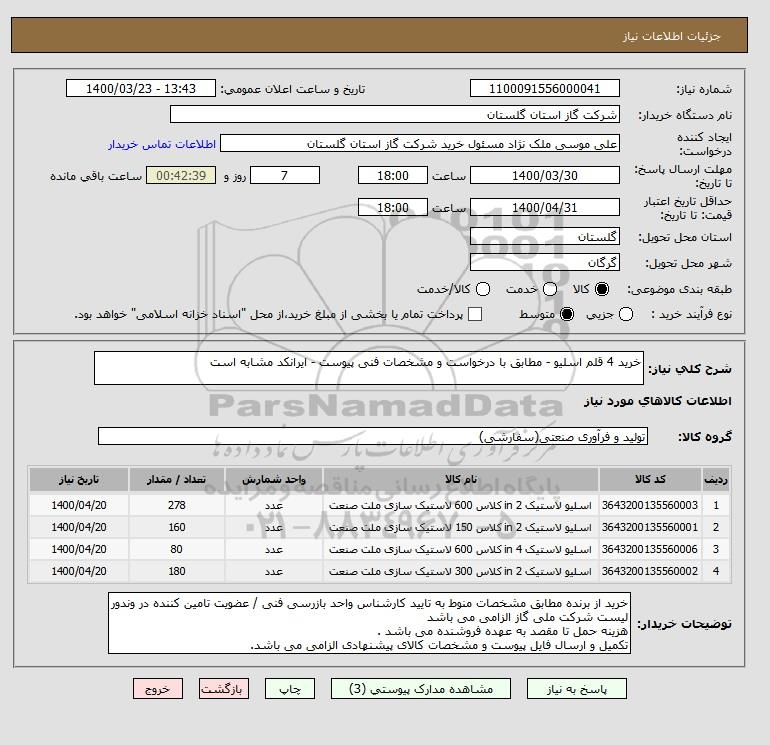Toggle the اسناد خزانه اسلامی payment checkbox

475,314
